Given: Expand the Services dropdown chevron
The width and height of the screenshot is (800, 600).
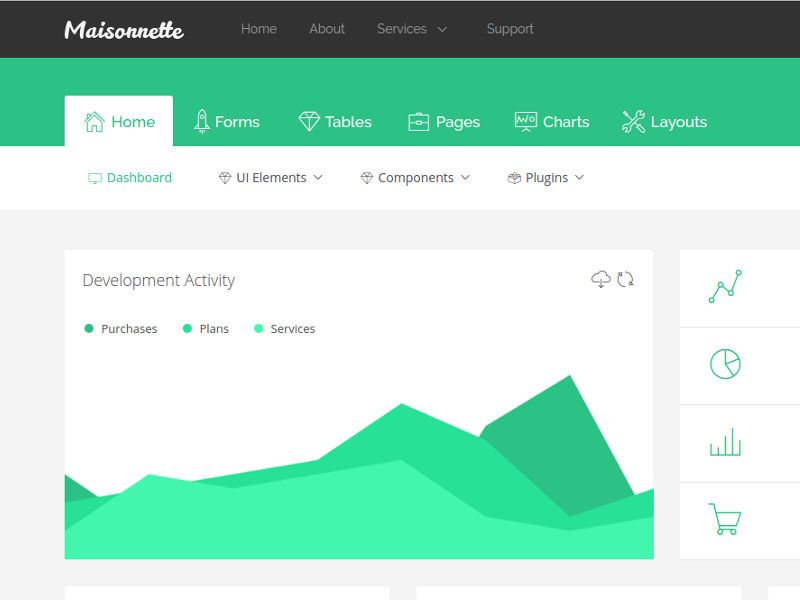Looking at the screenshot, I should pos(442,30).
